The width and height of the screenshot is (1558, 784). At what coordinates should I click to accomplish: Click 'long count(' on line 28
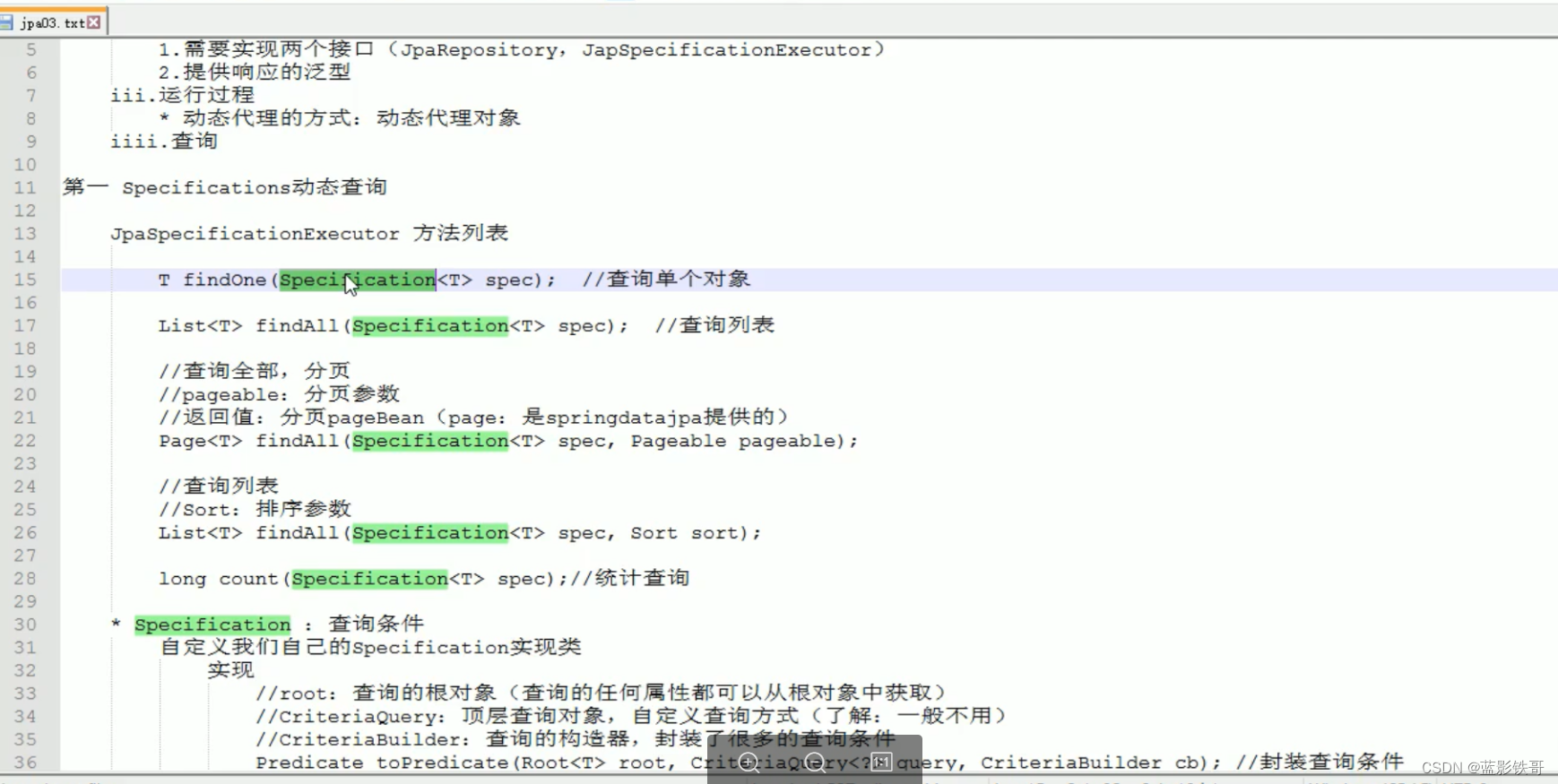click(224, 579)
